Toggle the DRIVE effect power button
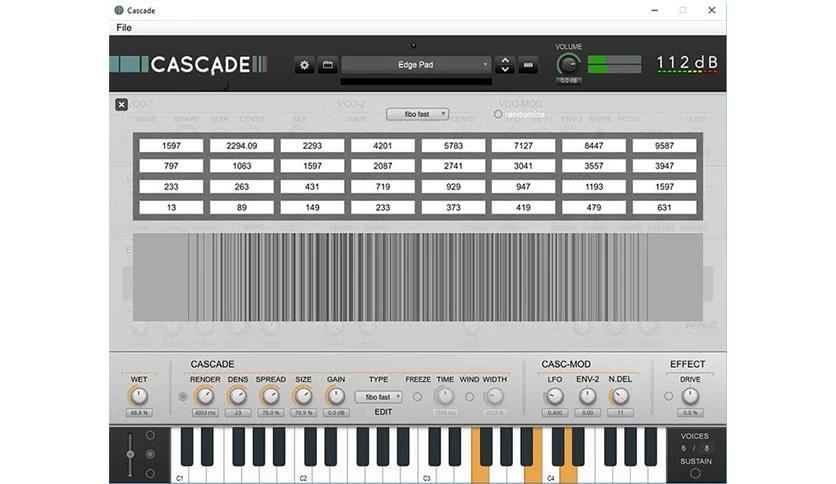The height and width of the screenshot is (484, 836). pos(669,396)
